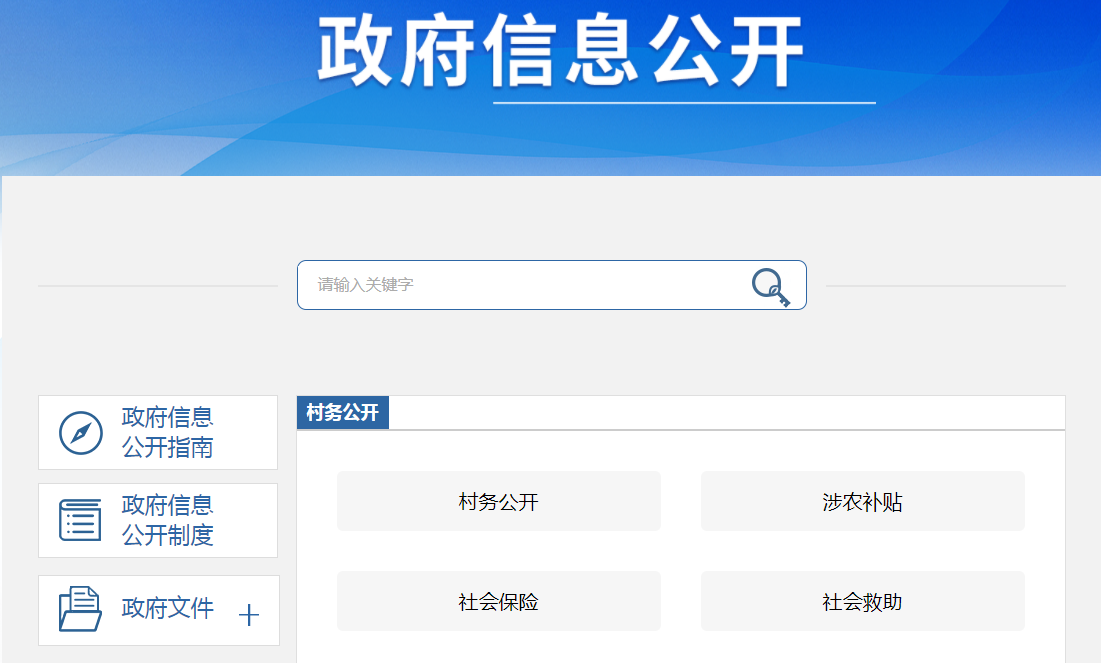Focus the 请输入关键字 search field

(520, 285)
